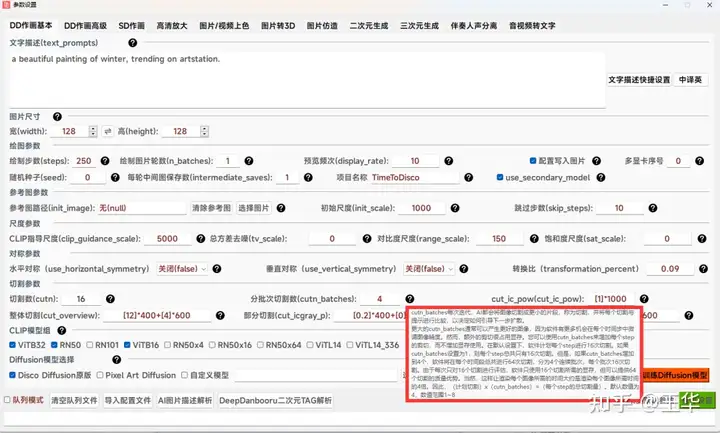Click 导入配置文件 button
This screenshot has width=720, height=433.
[128, 400]
